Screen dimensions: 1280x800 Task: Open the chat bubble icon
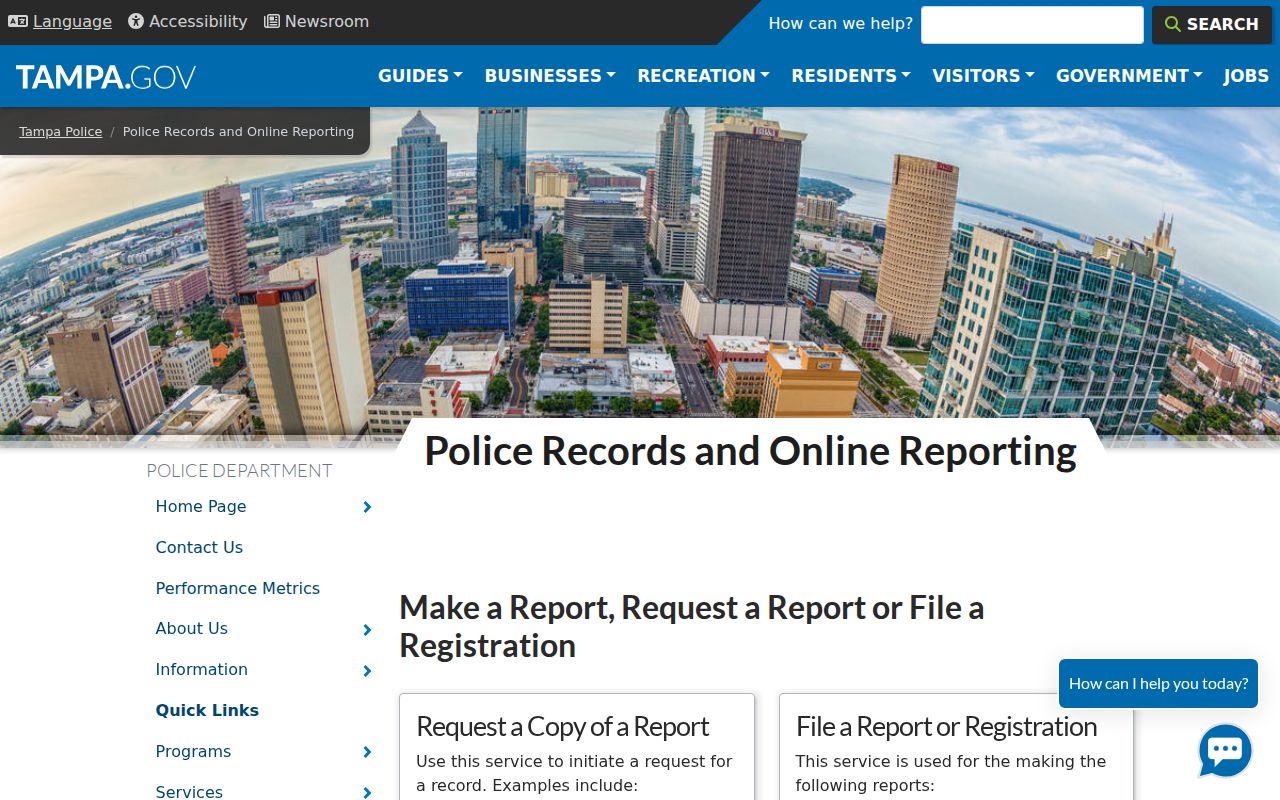click(1225, 750)
